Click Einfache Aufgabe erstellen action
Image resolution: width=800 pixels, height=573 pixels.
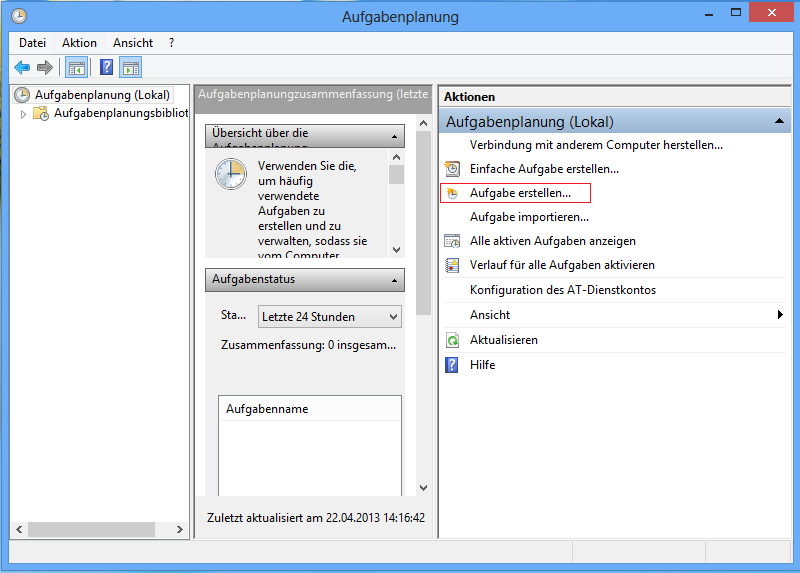coord(544,169)
